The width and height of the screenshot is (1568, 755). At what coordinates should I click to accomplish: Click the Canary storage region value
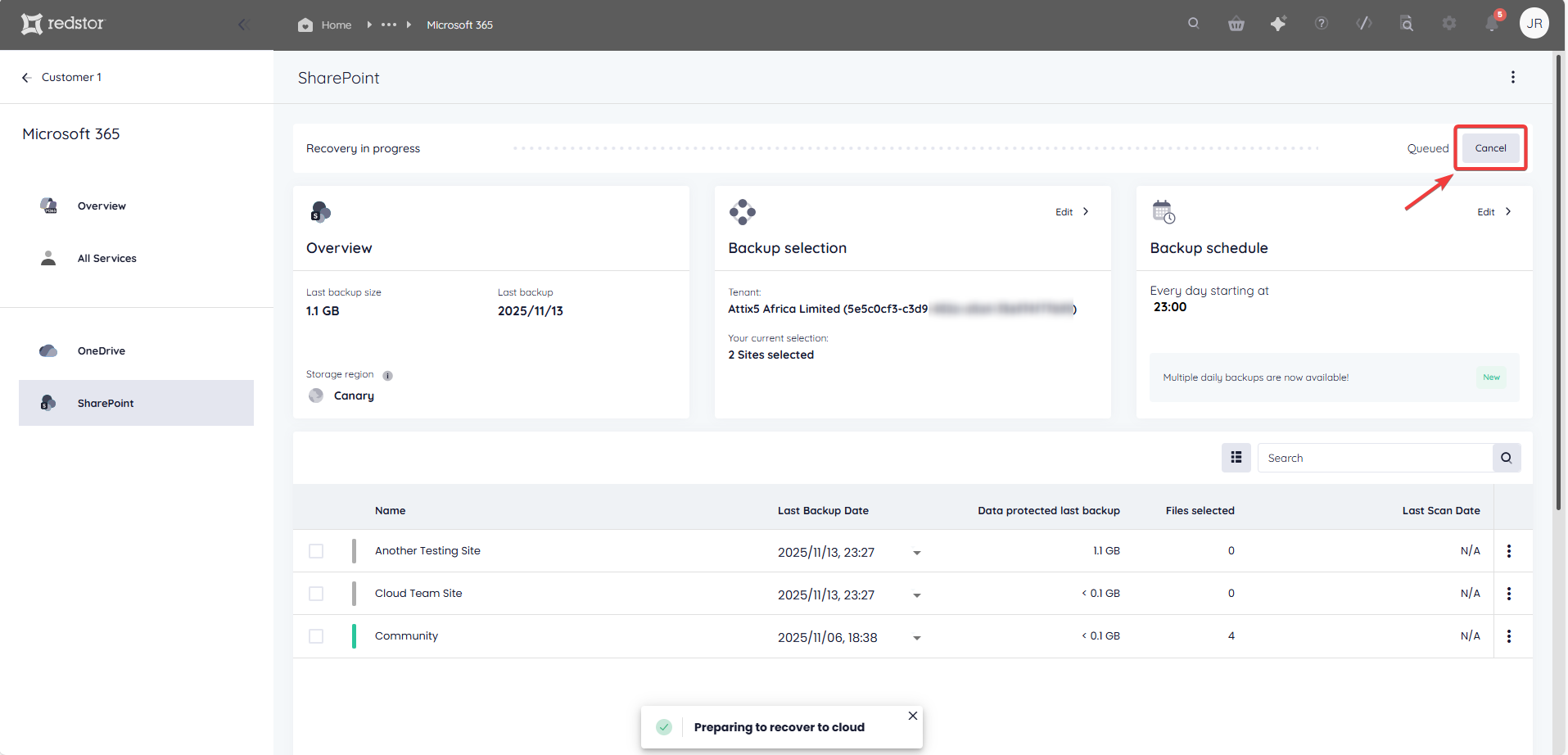(354, 396)
